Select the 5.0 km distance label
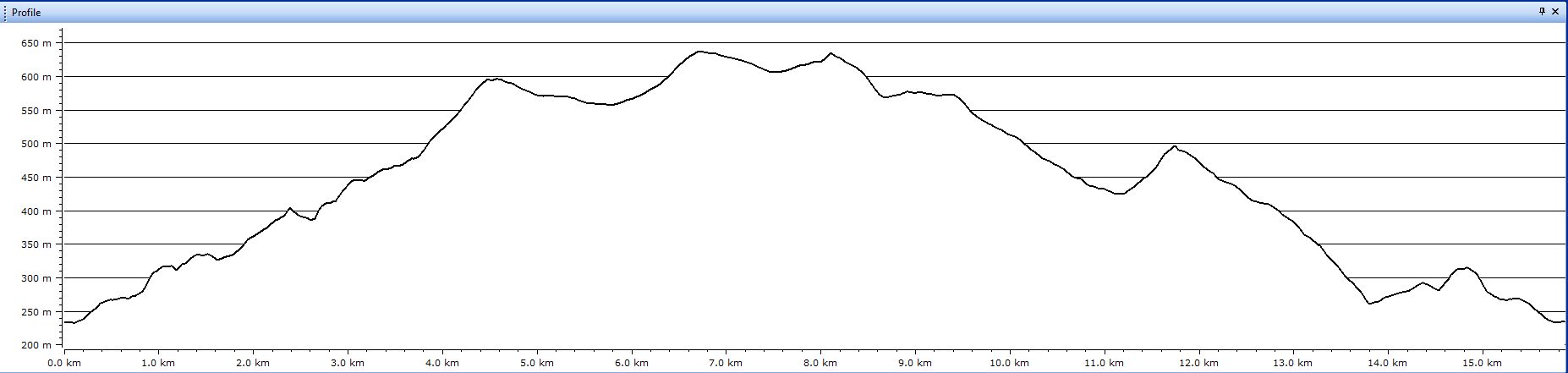This screenshot has height=373, width=1568. (536, 363)
